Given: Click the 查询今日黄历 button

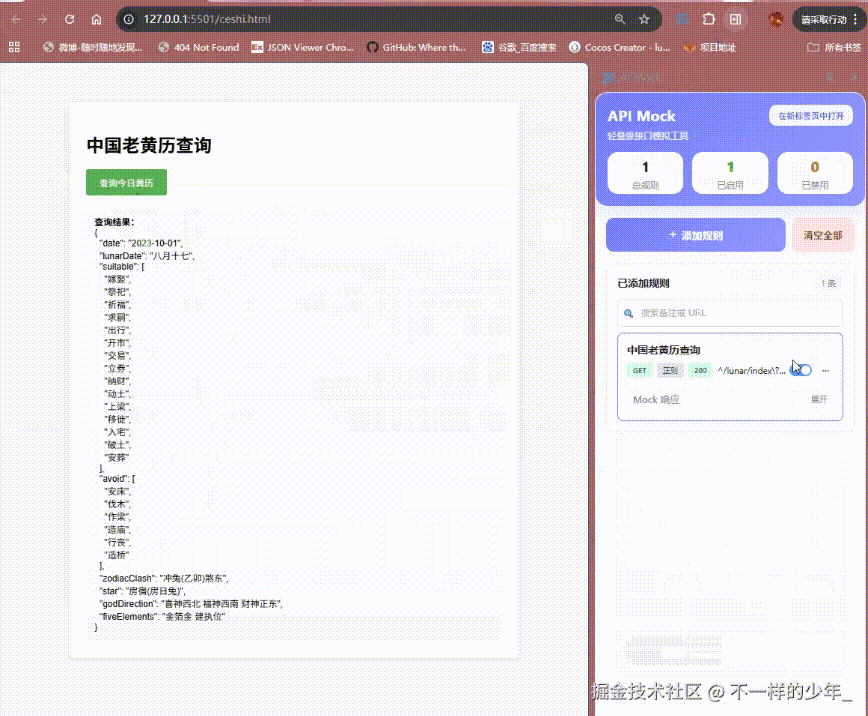Looking at the screenshot, I should pos(125,182).
